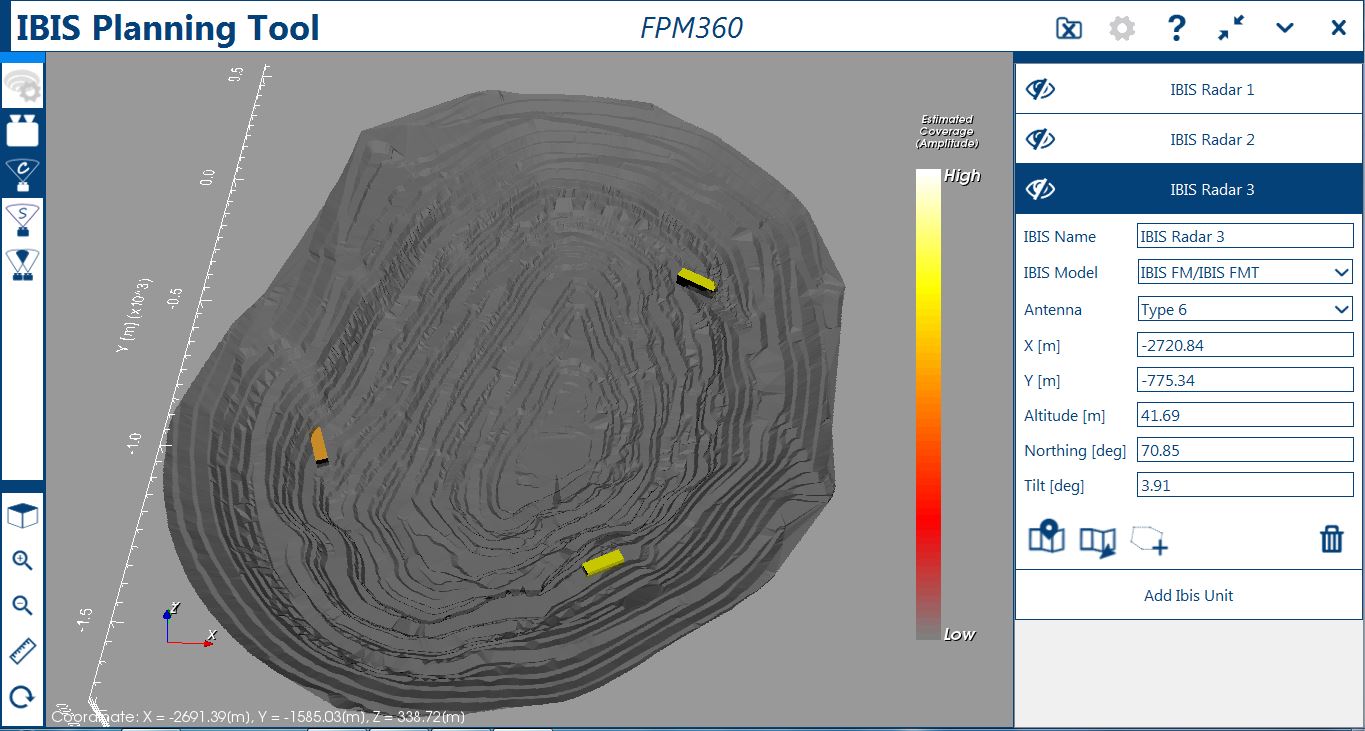Toggle visibility of IBIS Radar 3
The width and height of the screenshot is (1365, 731).
[1040, 189]
